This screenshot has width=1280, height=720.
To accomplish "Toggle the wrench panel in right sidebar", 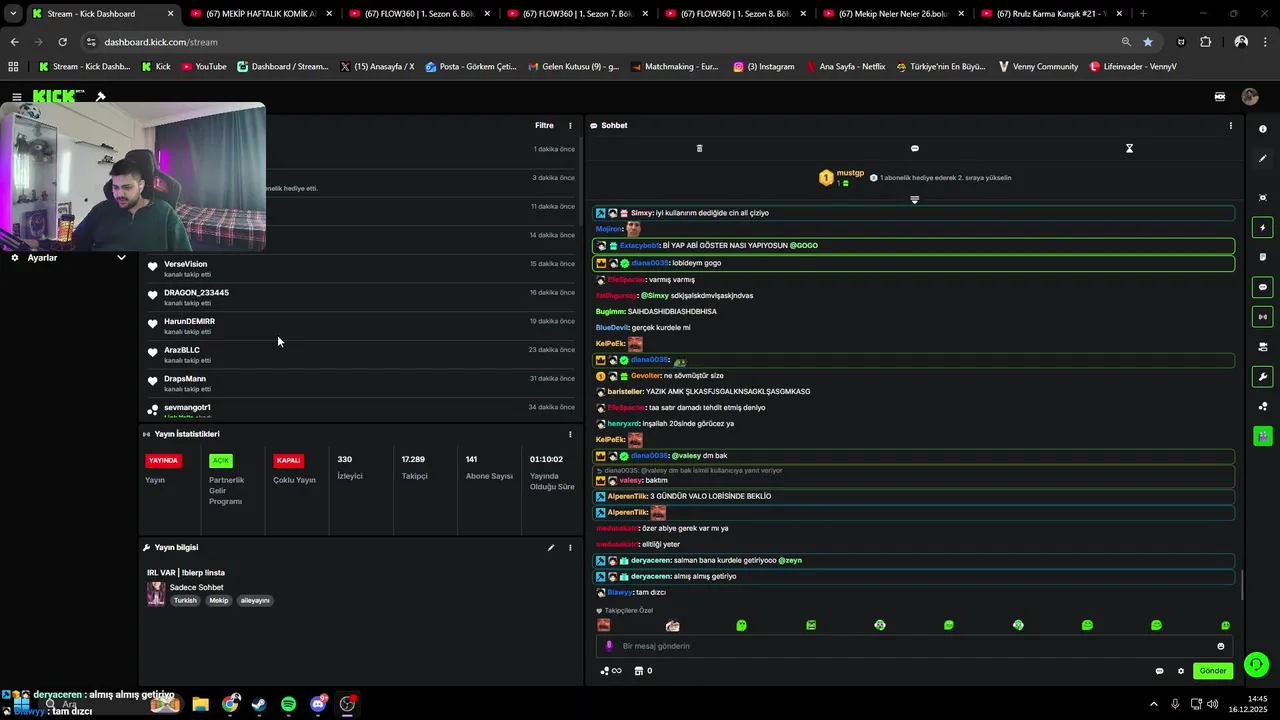I will point(1263,377).
